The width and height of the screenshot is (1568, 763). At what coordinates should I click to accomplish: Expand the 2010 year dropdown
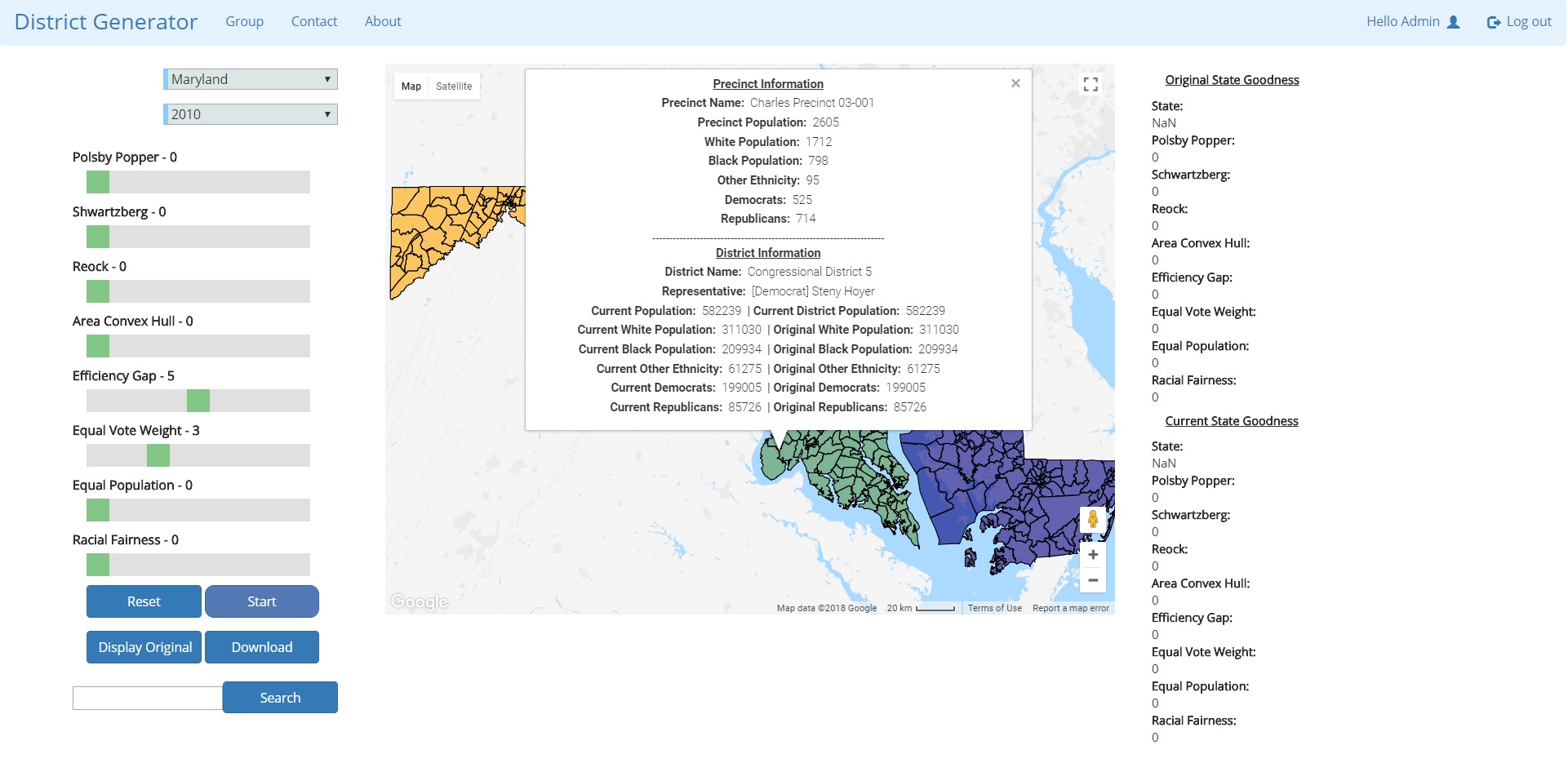pos(251,114)
